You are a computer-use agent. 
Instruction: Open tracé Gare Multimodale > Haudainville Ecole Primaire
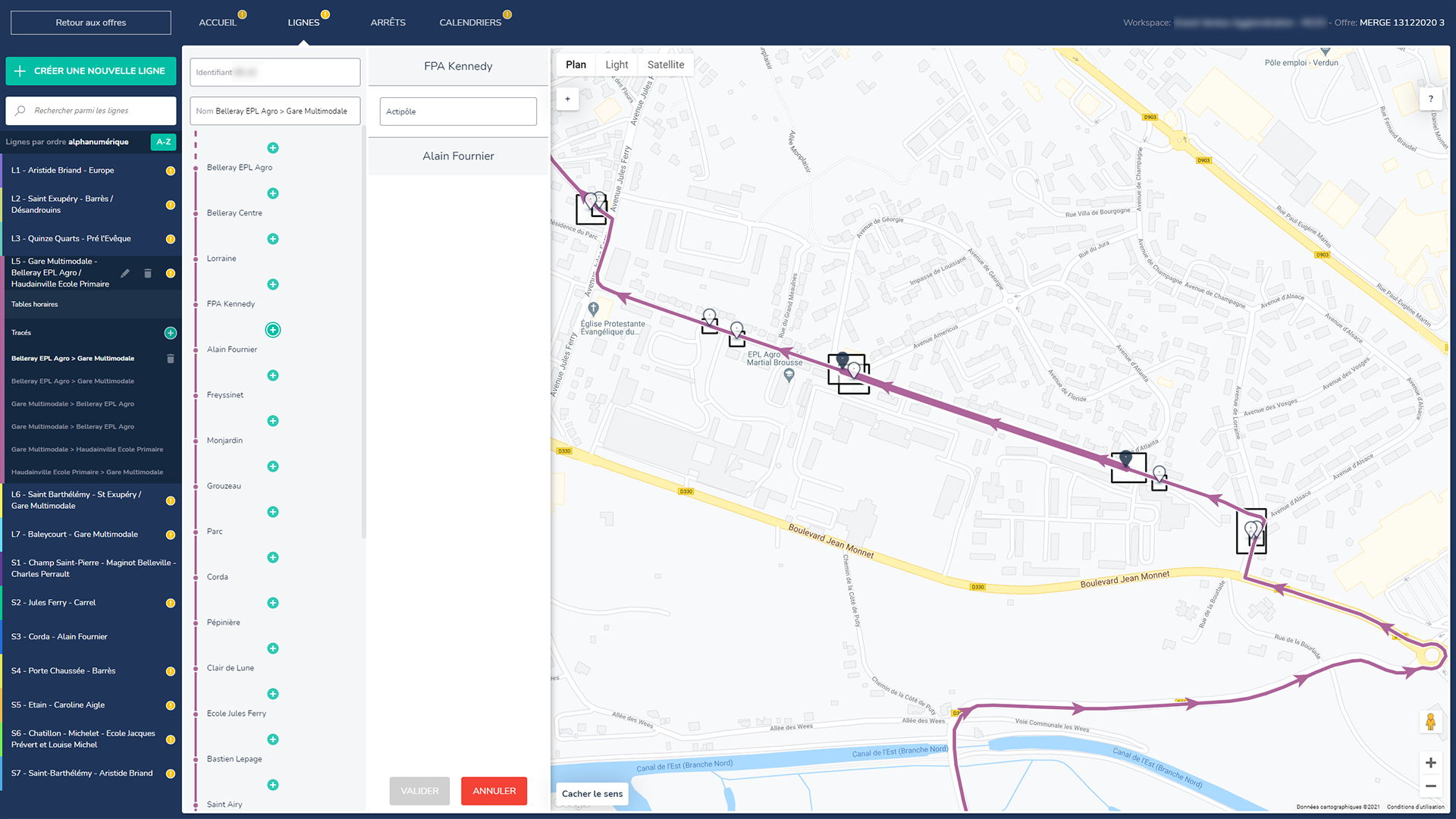pyautogui.click(x=87, y=450)
